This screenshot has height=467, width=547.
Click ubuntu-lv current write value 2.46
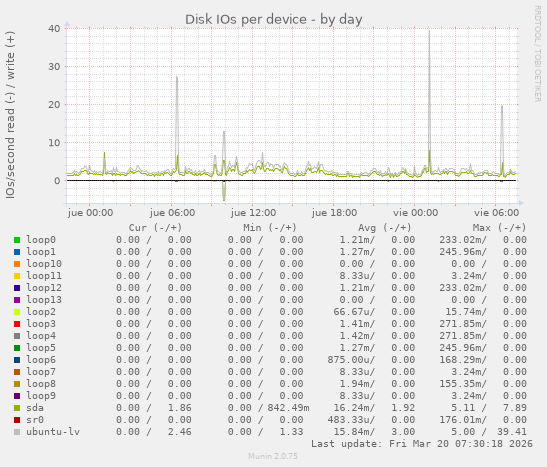(x=180, y=432)
